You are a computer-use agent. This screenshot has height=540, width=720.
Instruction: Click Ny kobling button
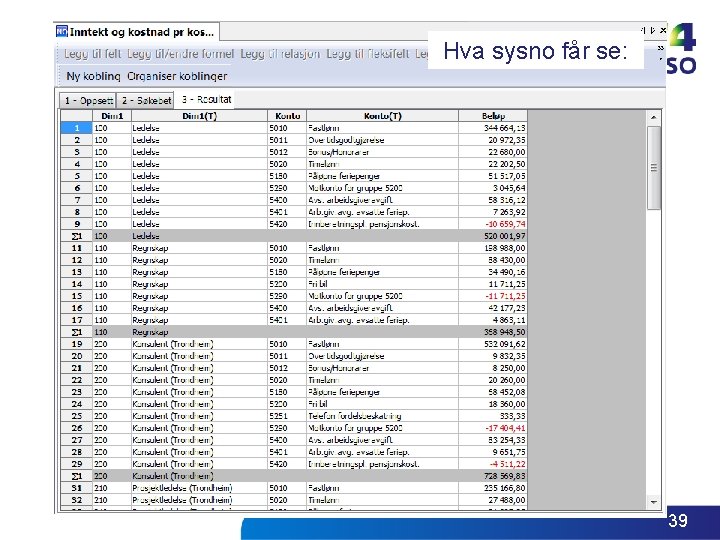pyautogui.click(x=93, y=76)
